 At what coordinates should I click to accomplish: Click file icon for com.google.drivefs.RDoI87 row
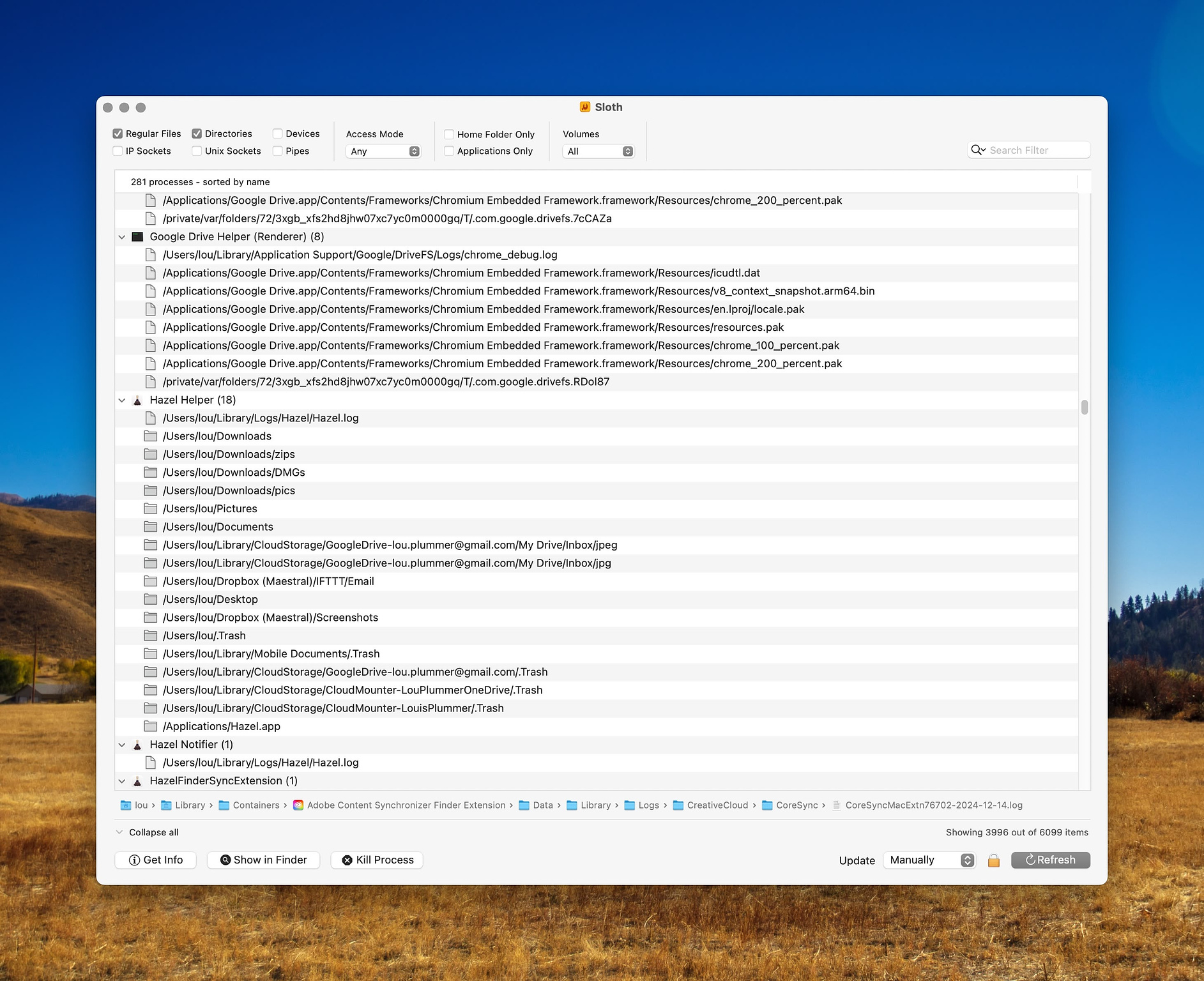151,382
